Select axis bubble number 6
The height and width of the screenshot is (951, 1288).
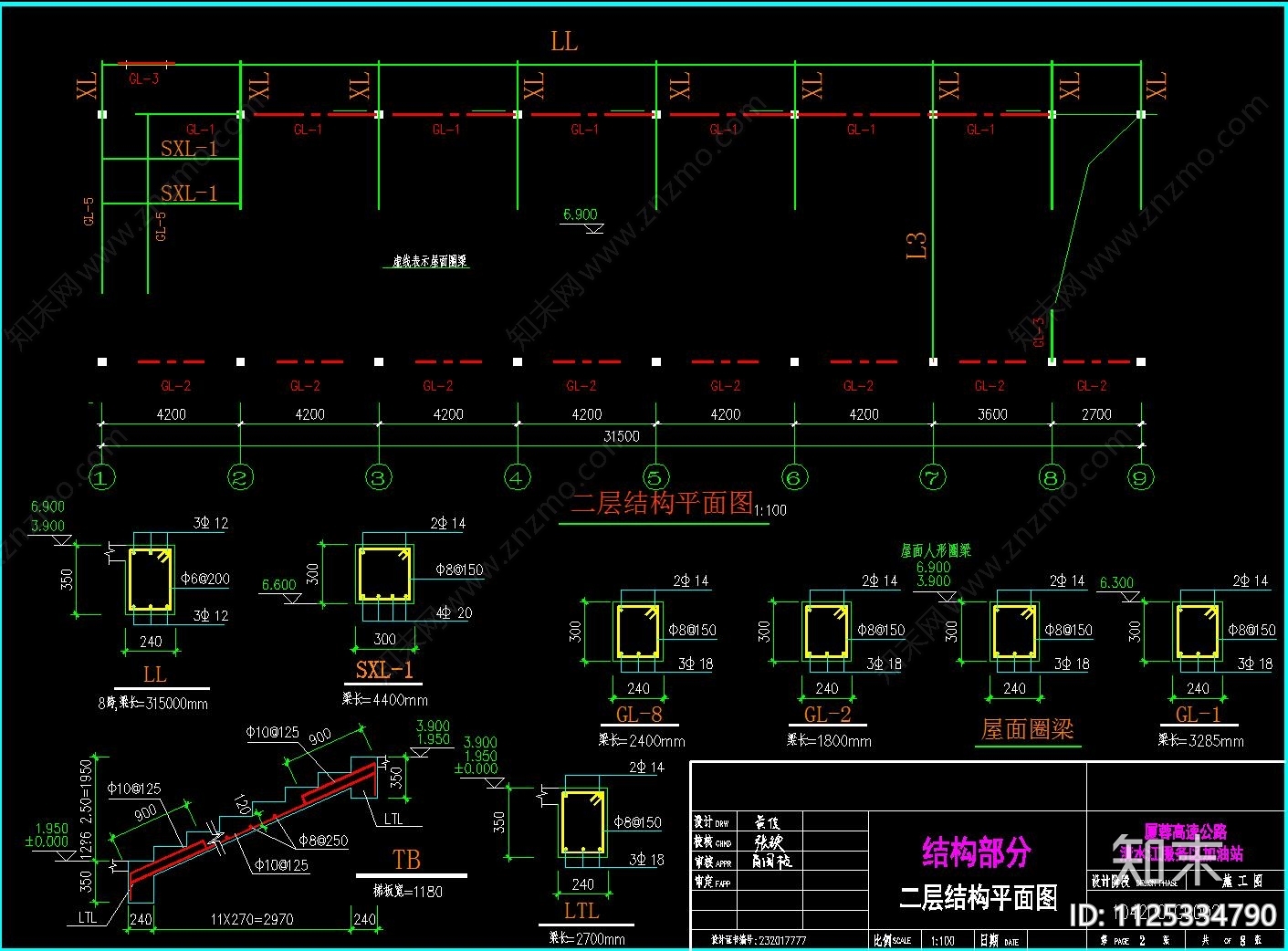tap(794, 477)
